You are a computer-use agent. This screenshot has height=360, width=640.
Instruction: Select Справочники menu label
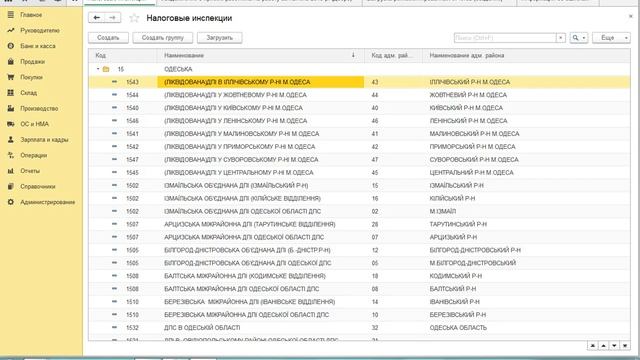(x=38, y=186)
